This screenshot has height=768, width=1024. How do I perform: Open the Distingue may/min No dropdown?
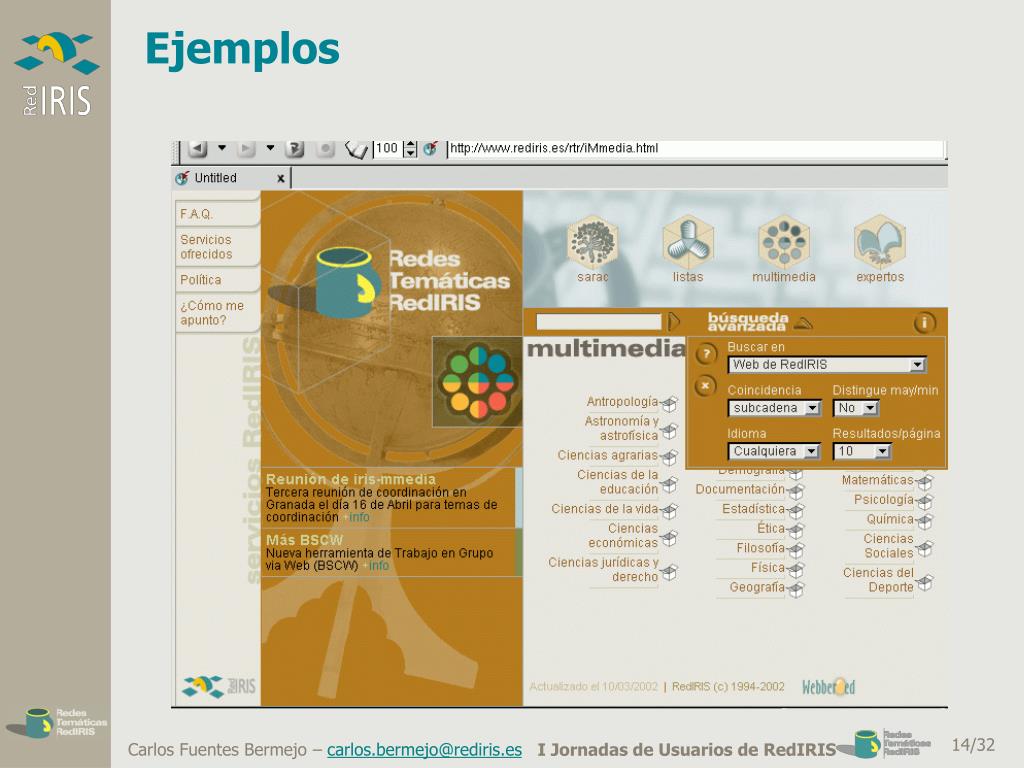pyautogui.click(x=856, y=408)
